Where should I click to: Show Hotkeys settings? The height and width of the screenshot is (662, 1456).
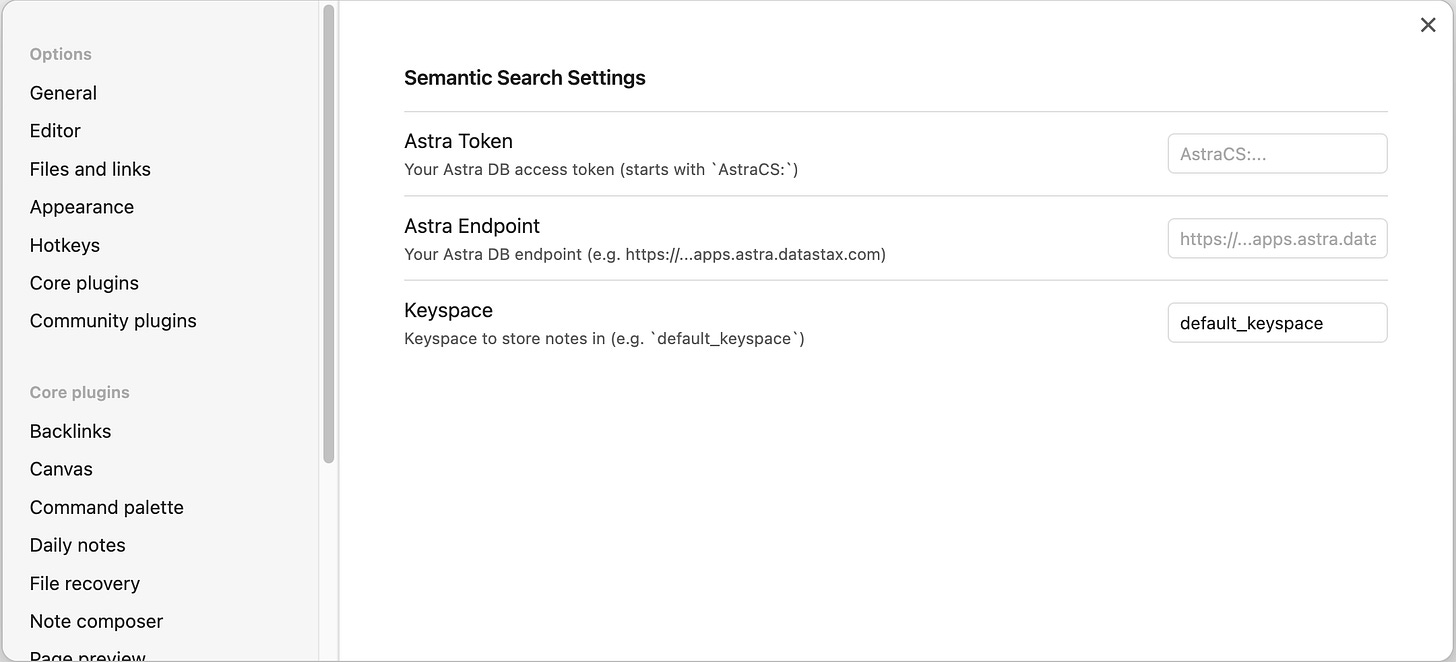(x=65, y=245)
